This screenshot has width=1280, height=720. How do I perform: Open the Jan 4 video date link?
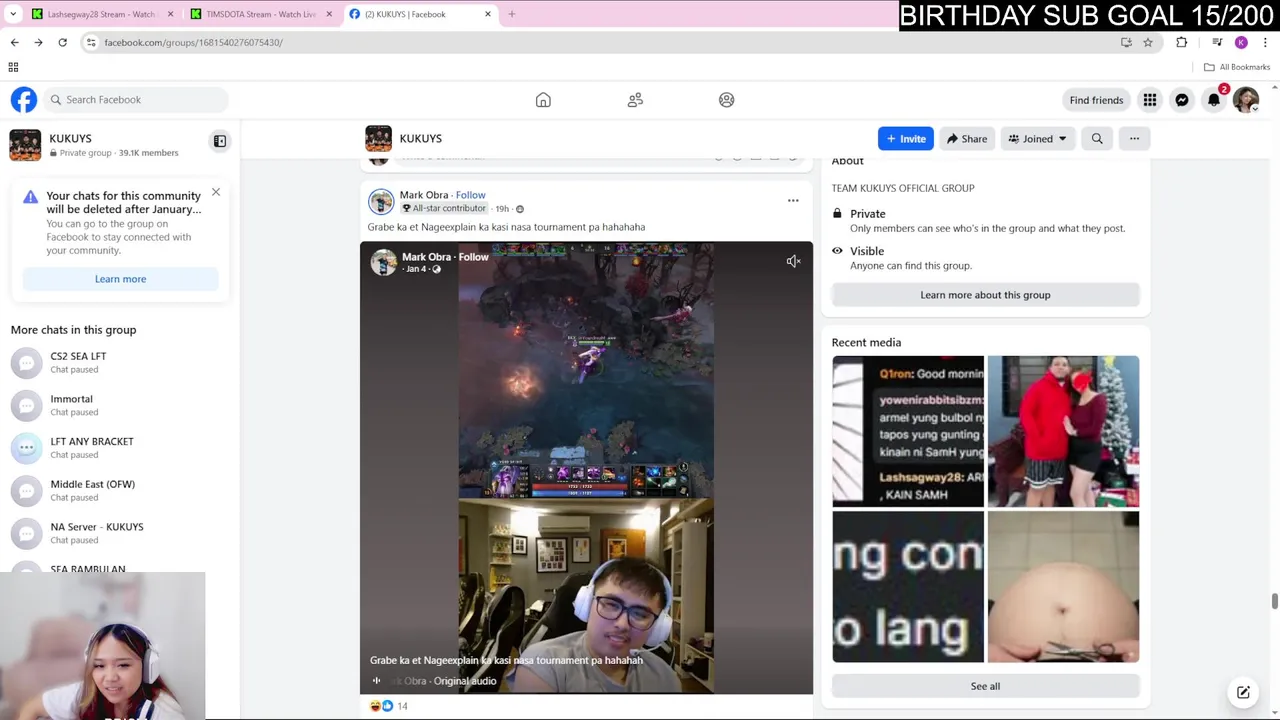(x=416, y=269)
